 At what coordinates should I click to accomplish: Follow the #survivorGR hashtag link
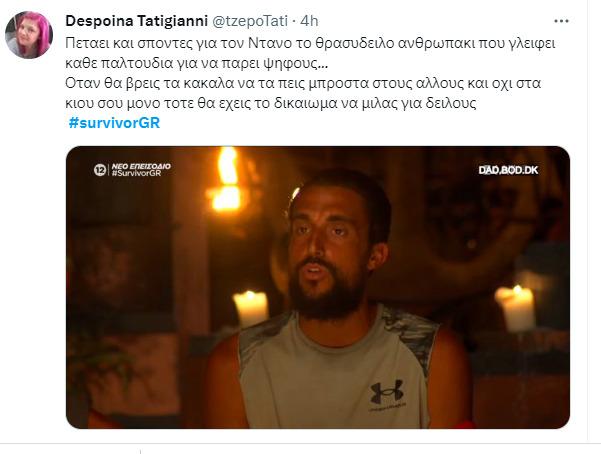click(114, 123)
